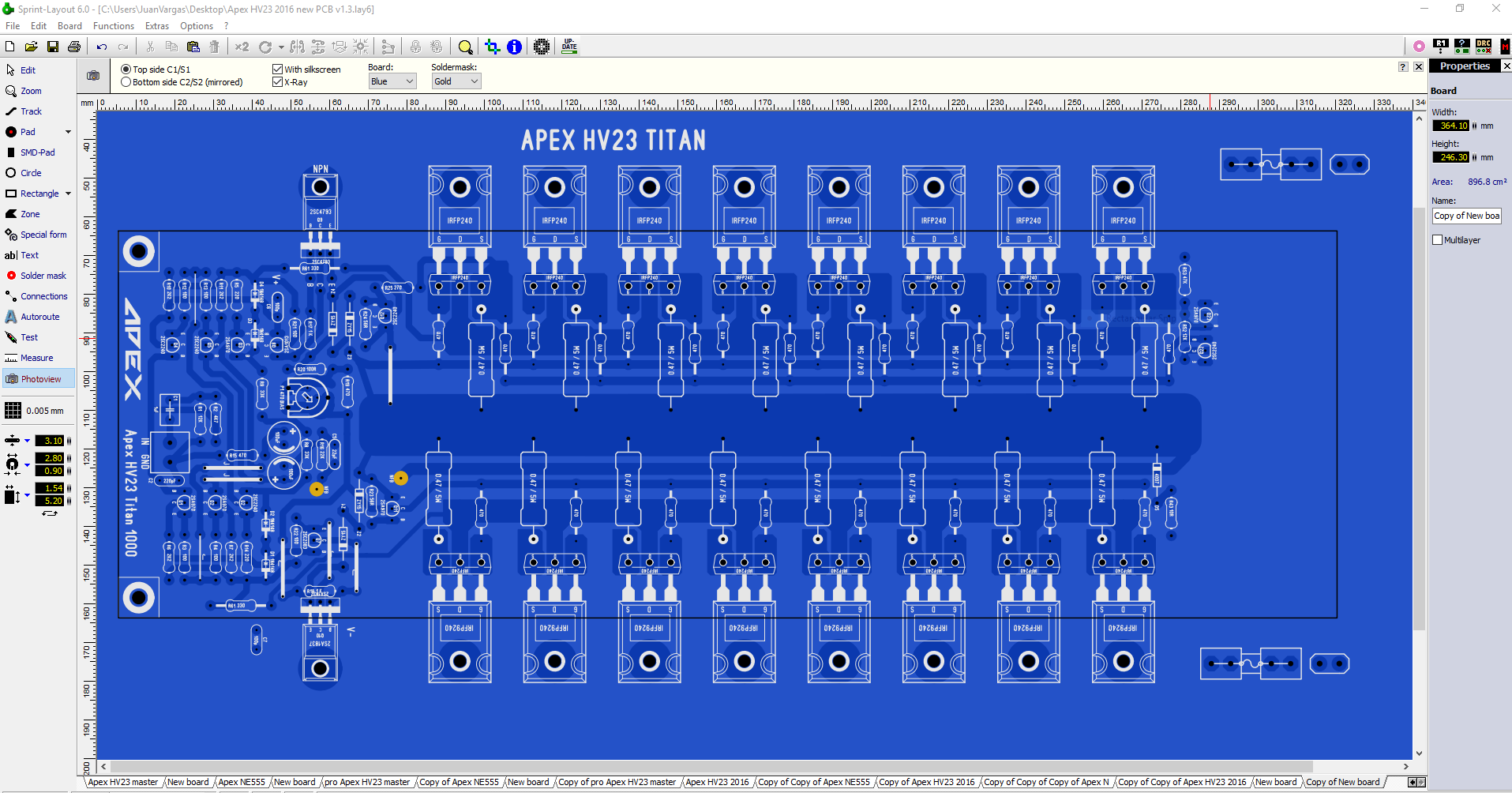The image size is (1512, 793).
Task: Click the pink Selector ring icon
Action: tap(1419, 47)
